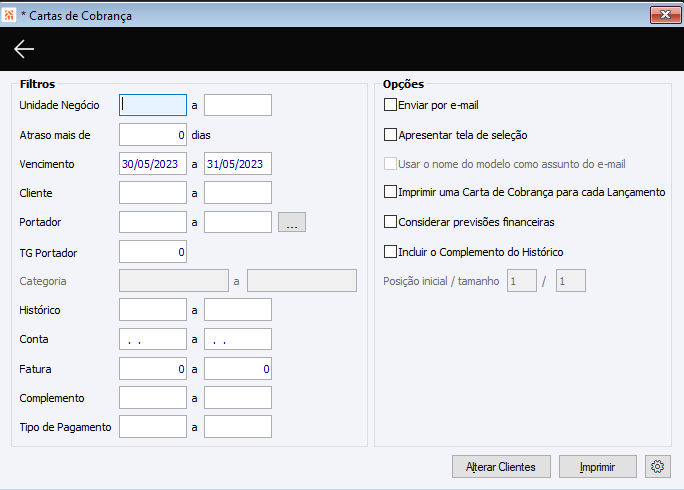Toggle Apresentar tela de seleção option
The width and height of the screenshot is (684, 490).
391,134
